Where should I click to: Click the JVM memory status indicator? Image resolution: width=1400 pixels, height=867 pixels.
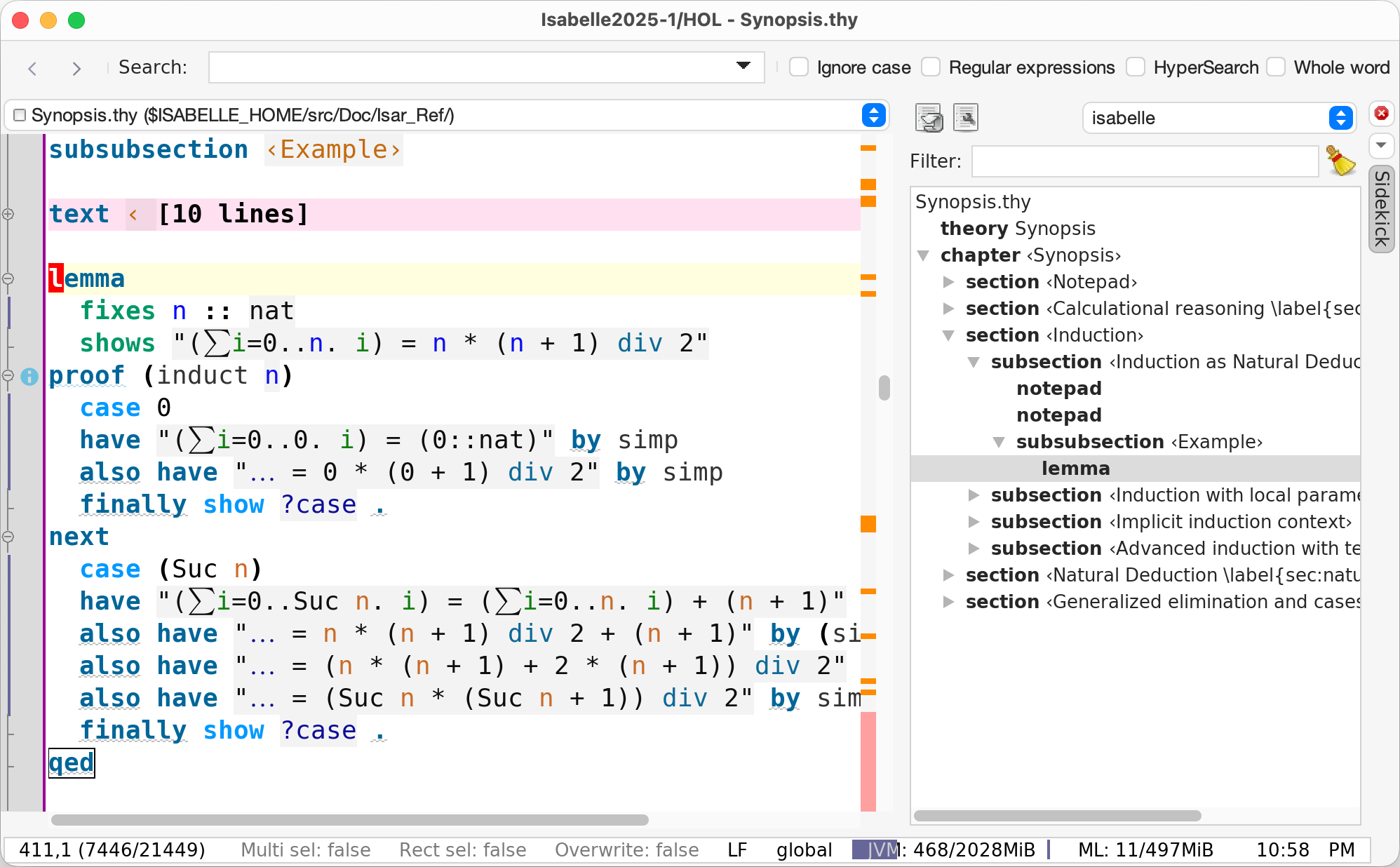pos(949,849)
